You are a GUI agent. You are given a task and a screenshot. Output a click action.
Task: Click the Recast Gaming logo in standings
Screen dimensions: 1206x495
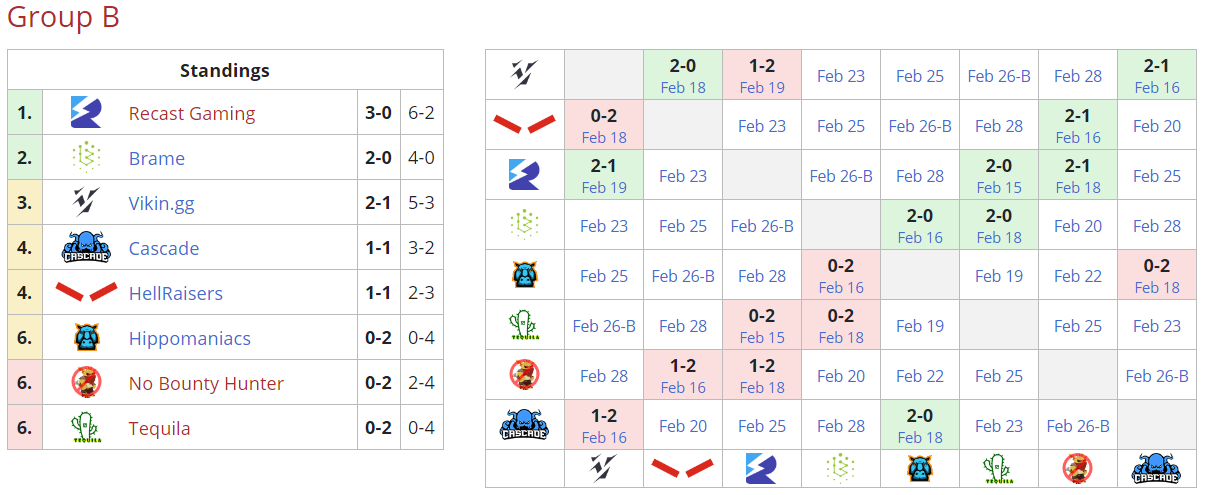pos(86,113)
